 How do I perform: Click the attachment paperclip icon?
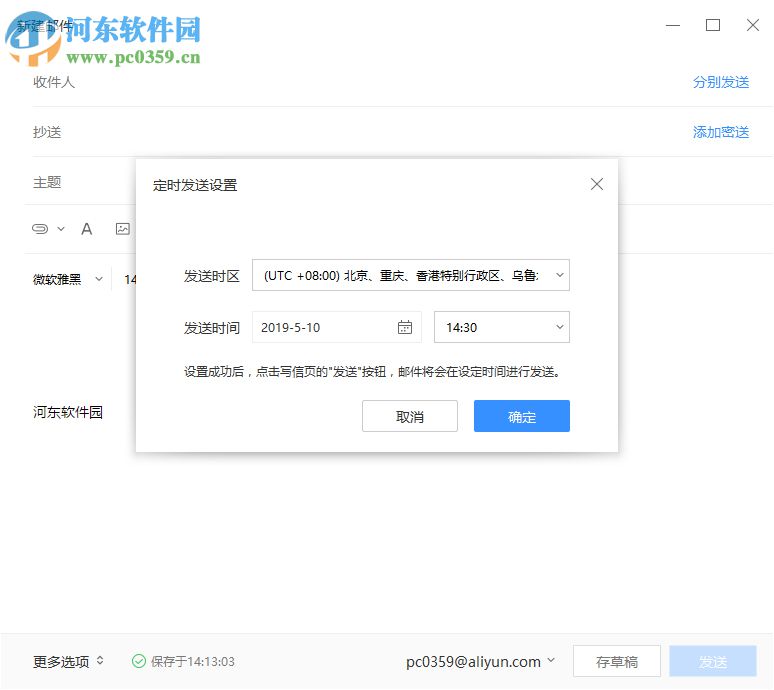point(40,229)
